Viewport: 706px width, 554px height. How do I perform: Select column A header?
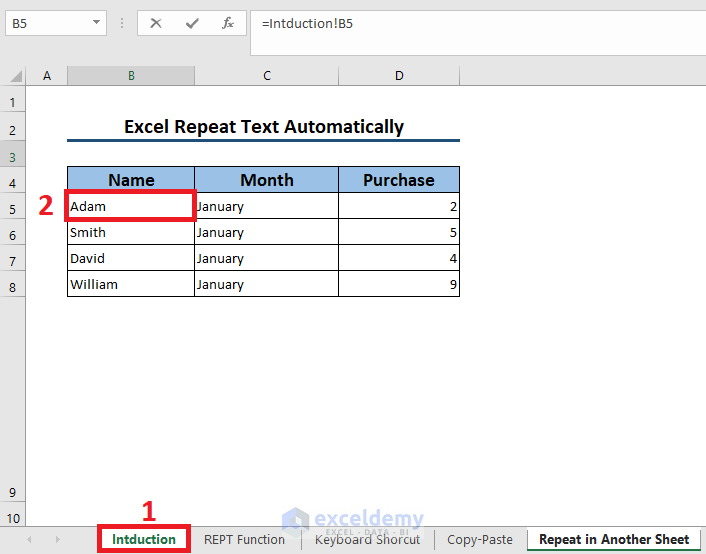pyautogui.click(x=47, y=76)
